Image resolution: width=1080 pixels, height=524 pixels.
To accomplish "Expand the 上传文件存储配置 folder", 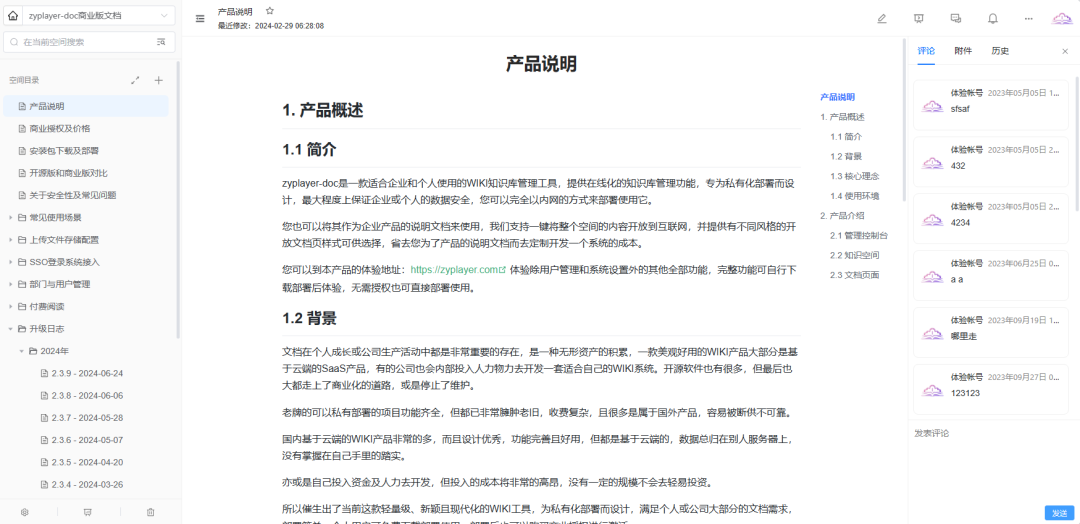I will (10, 240).
